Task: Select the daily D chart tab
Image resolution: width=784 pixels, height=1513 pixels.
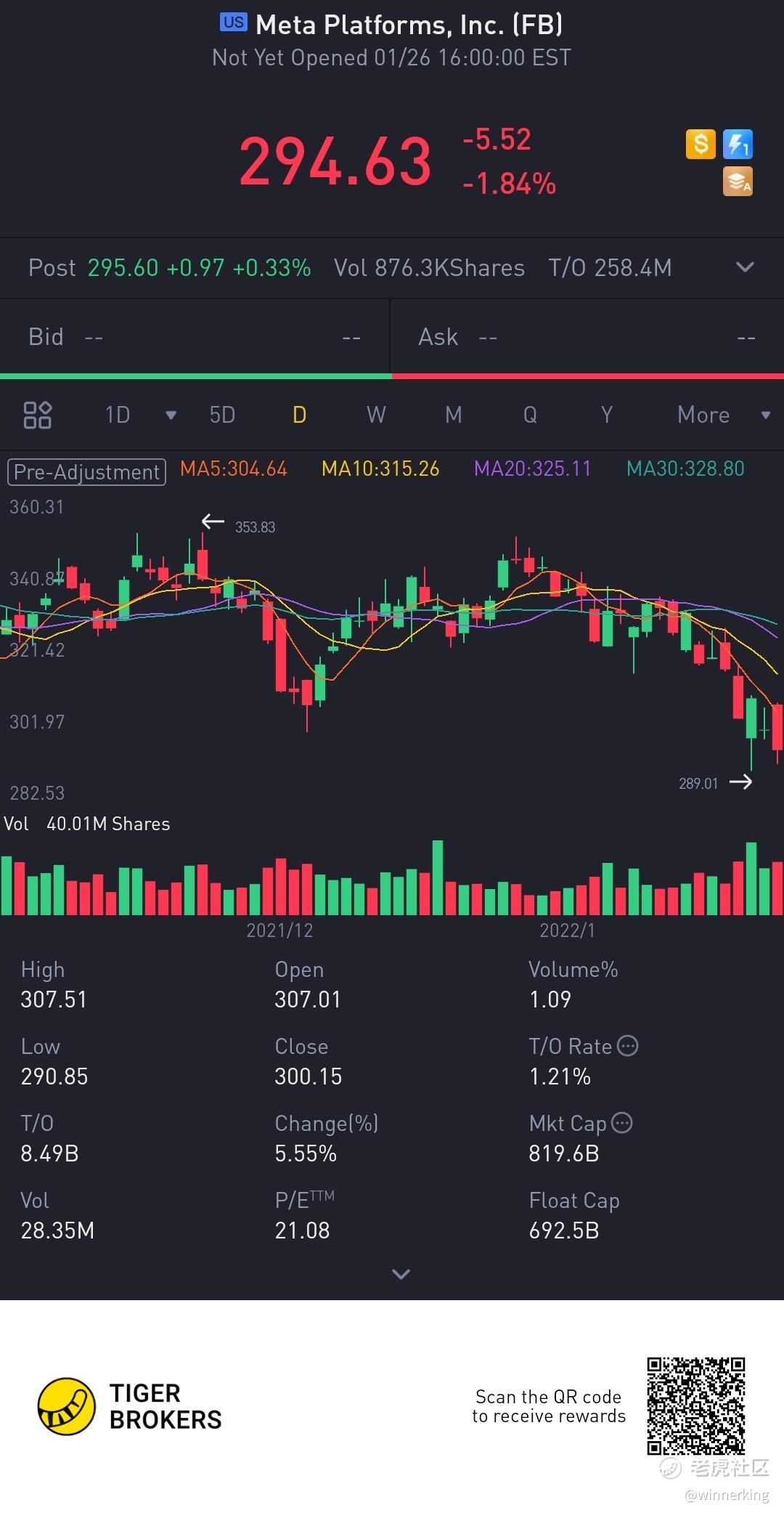Action: point(299,415)
